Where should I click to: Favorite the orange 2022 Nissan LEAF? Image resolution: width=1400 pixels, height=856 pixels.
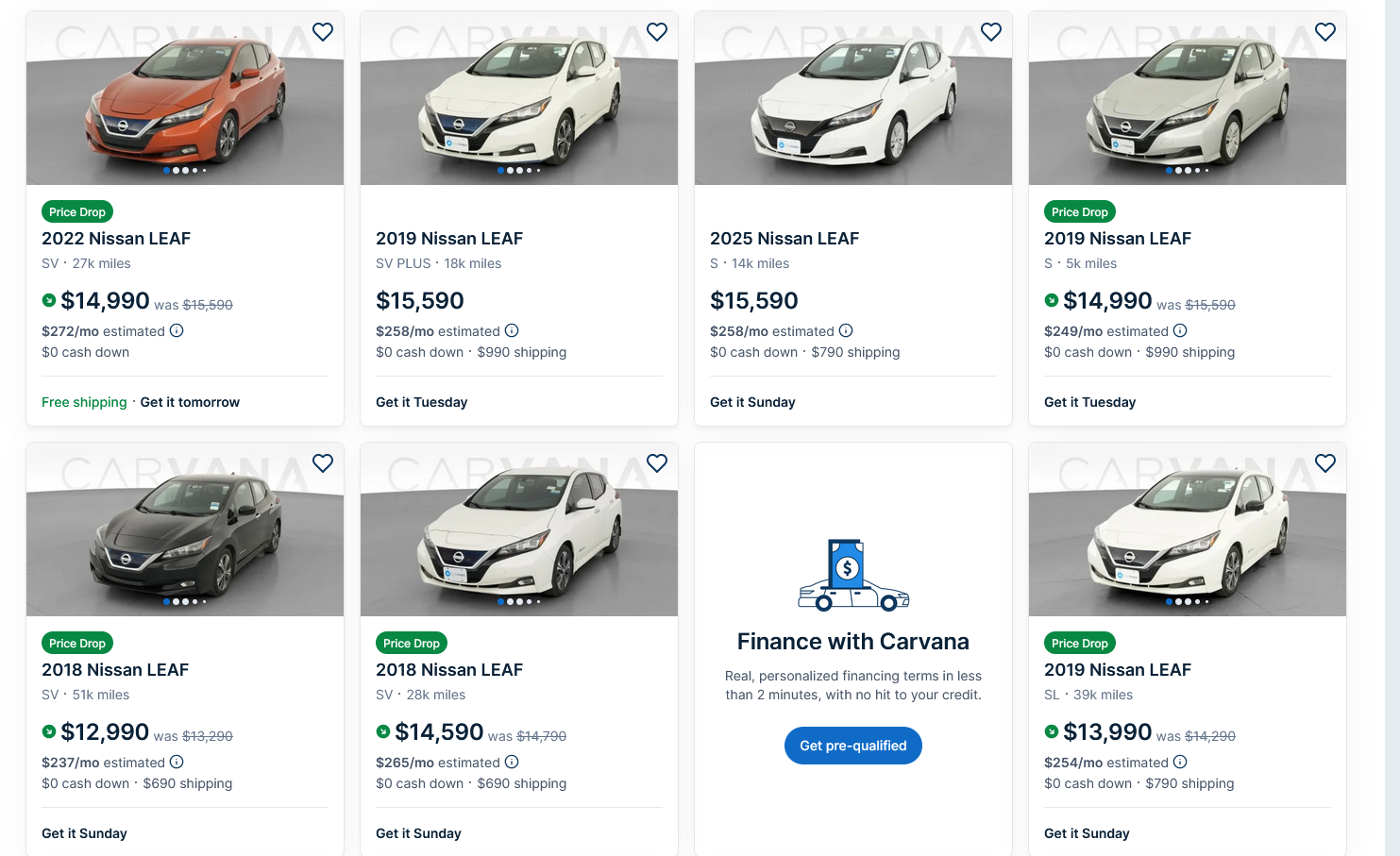tap(323, 32)
